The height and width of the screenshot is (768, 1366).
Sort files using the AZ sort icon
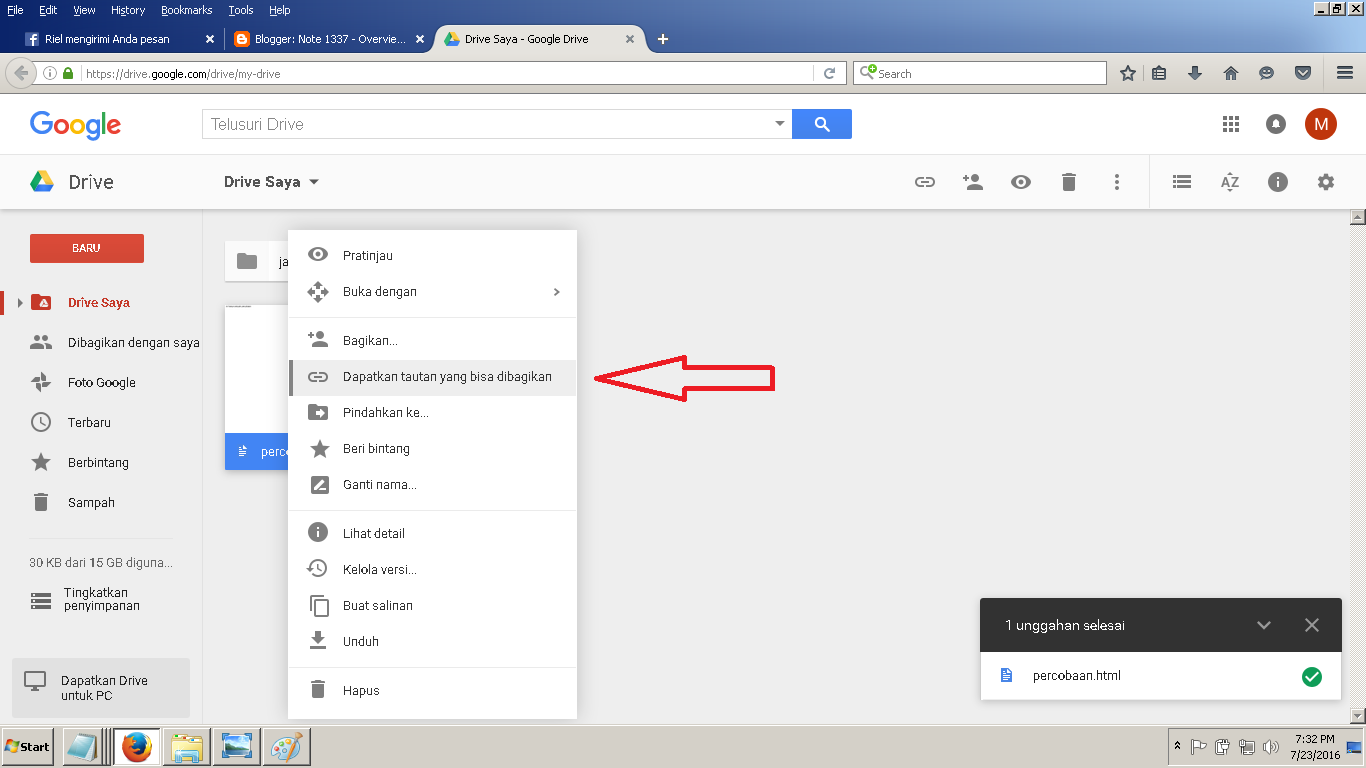tap(1229, 182)
